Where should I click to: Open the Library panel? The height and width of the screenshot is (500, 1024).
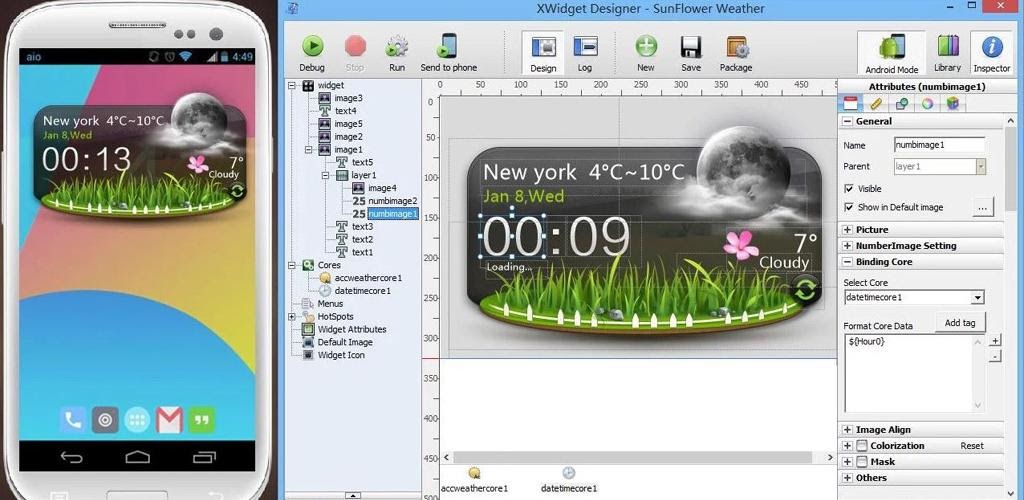pyautogui.click(x=947, y=52)
